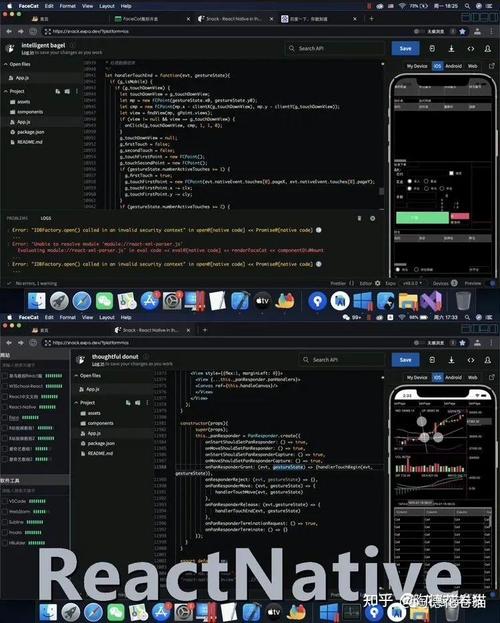
Task: Focus Search API field in intelligent bagel snack
Action: point(335,48)
